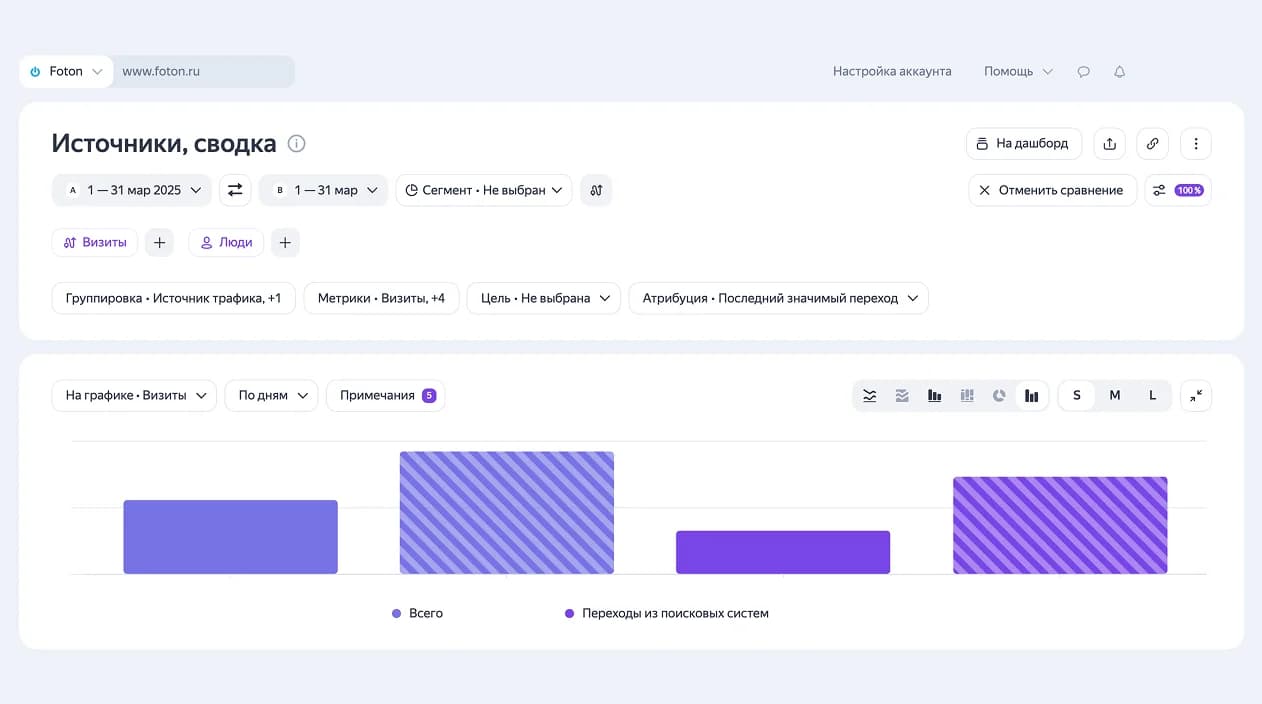Switch to the area chart type
Image resolution: width=1262 pixels, height=704 pixels.
click(902, 395)
